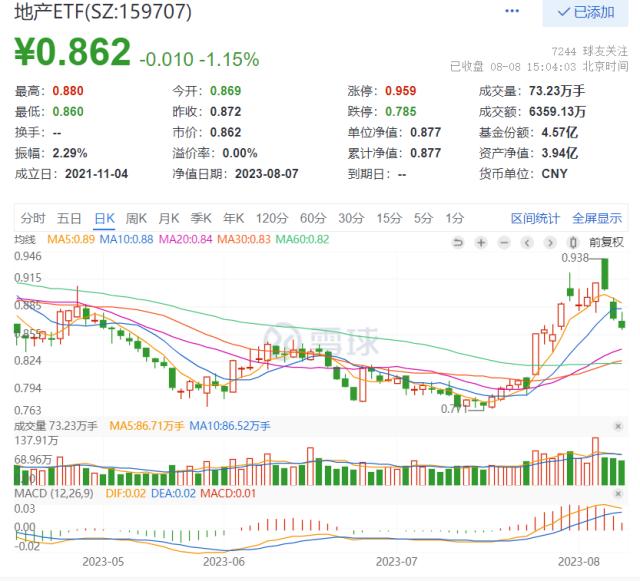The height and width of the screenshot is (581, 640).
Task: Click the DEA:0.02 MACD value
Action: pos(173,493)
